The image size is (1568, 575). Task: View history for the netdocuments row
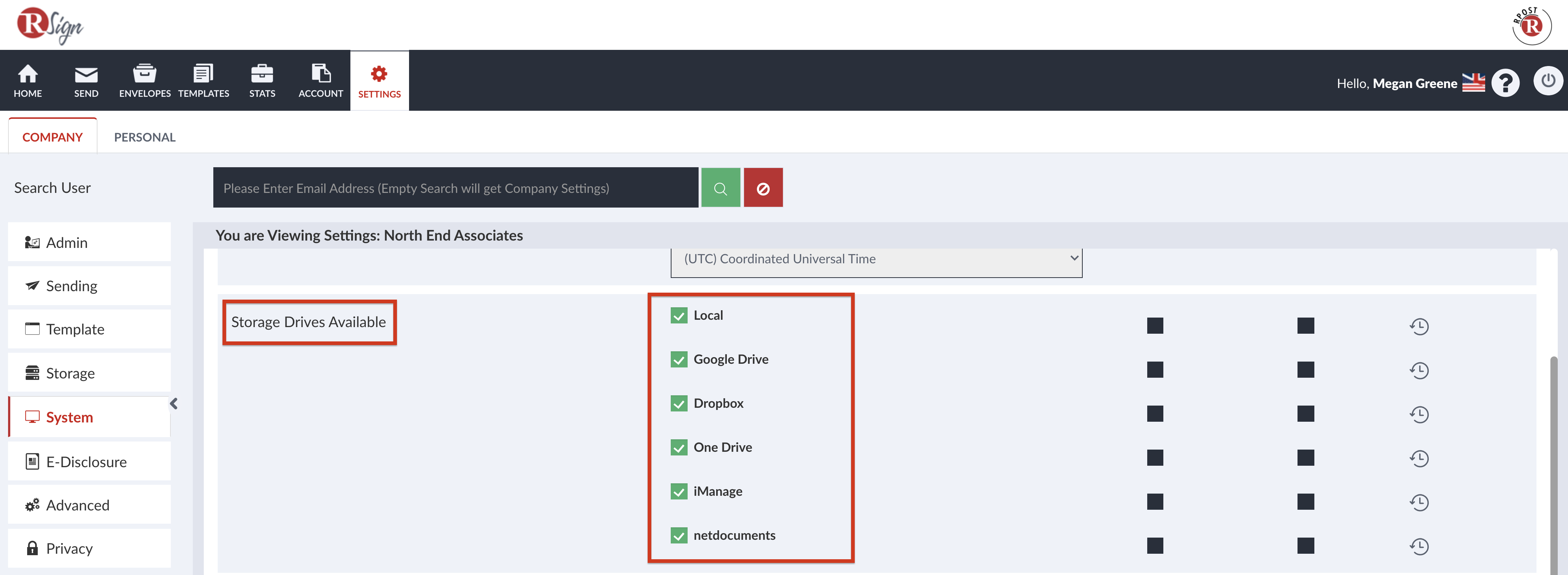point(1419,546)
